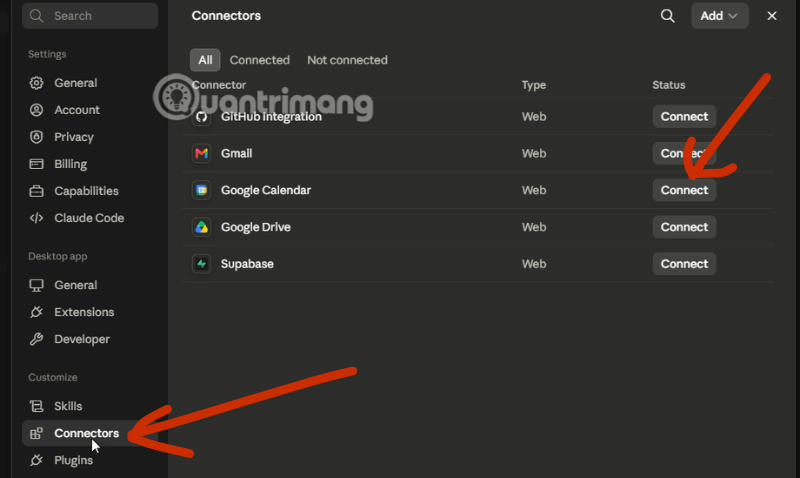Click the Desktop app General monitor icon

tap(36, 285)
